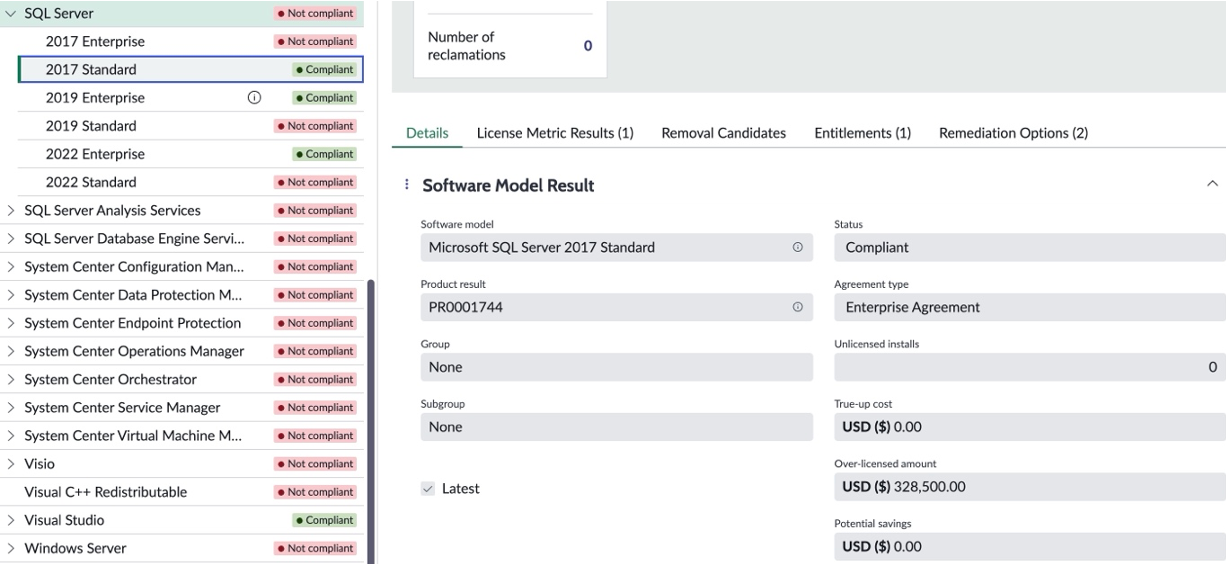Click Compliant badge on Visual Studio row
This screenshot has width=1226, height=564.
[x=324, y=520]
